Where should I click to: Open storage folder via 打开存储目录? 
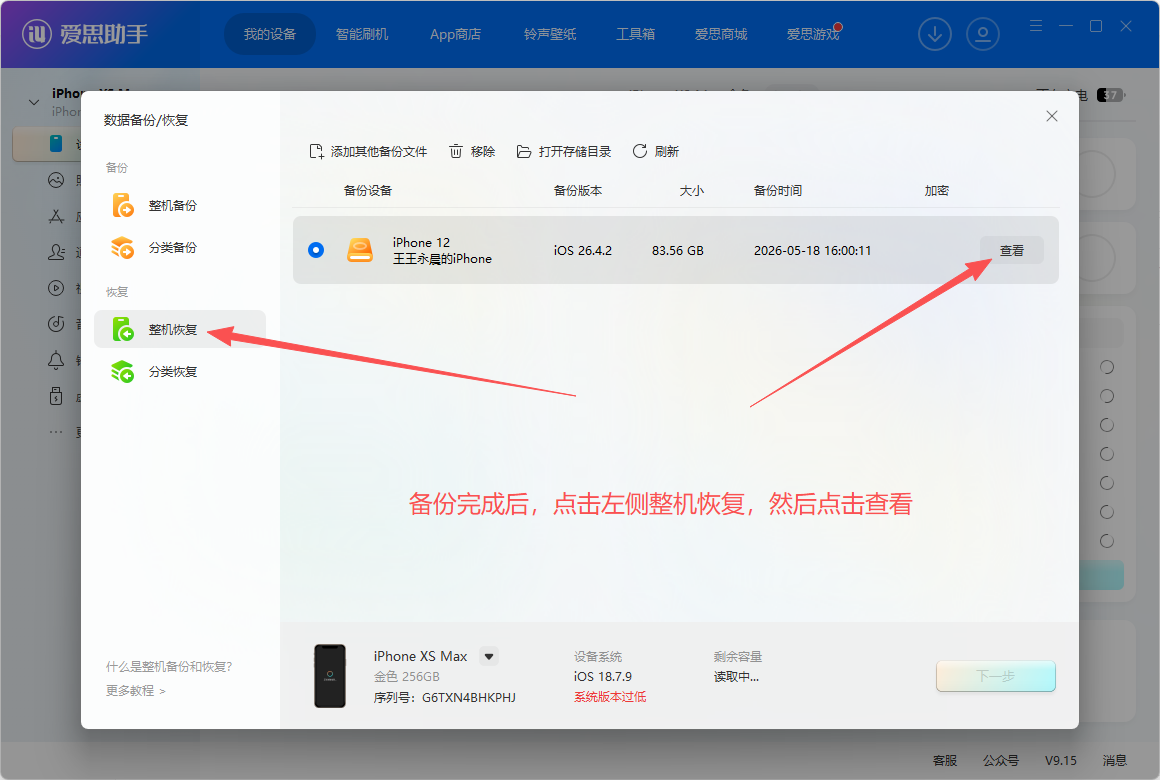[564, 152]
